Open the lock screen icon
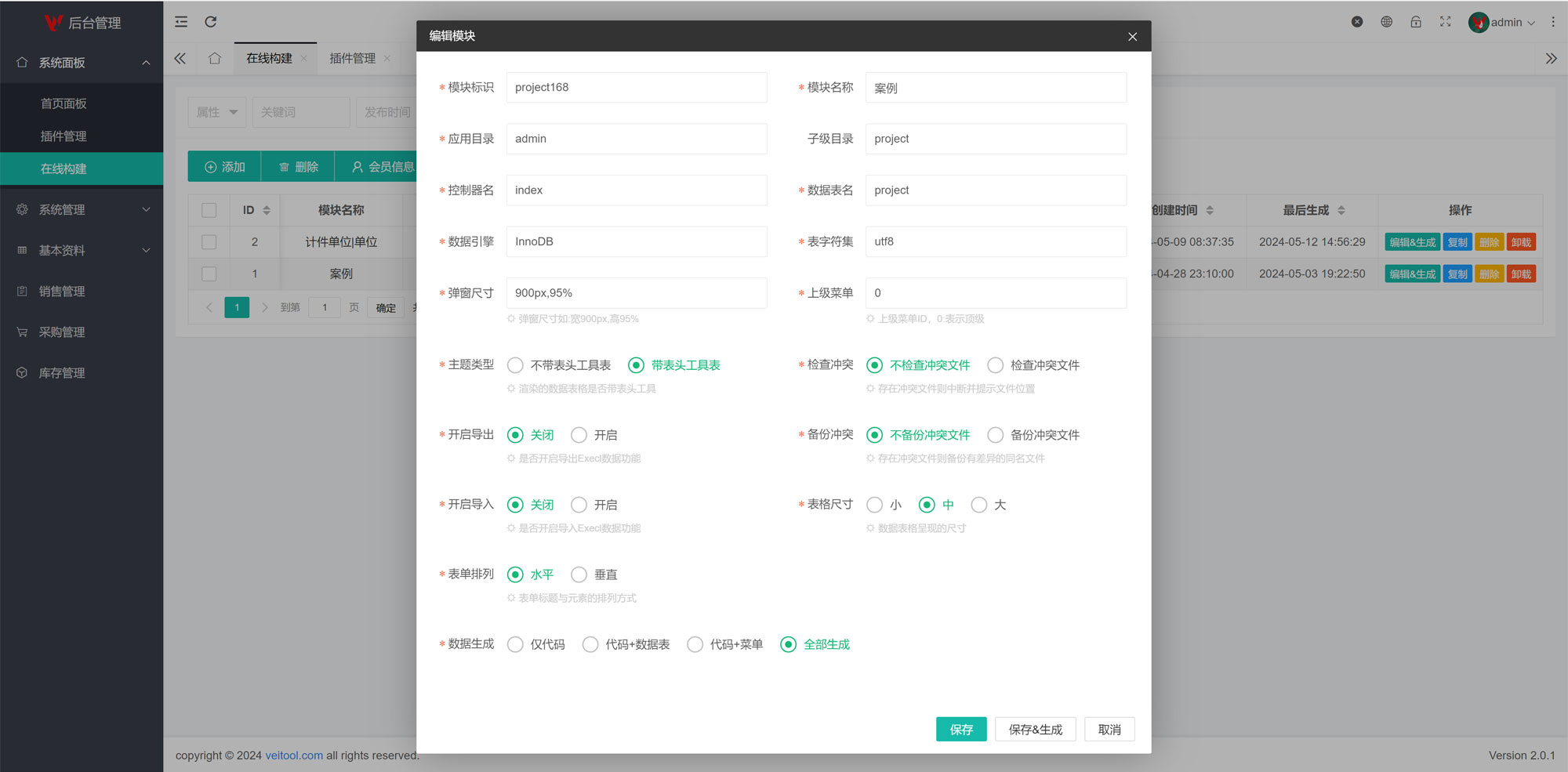The image size is (1568, 772). [x=1416, y=22]
